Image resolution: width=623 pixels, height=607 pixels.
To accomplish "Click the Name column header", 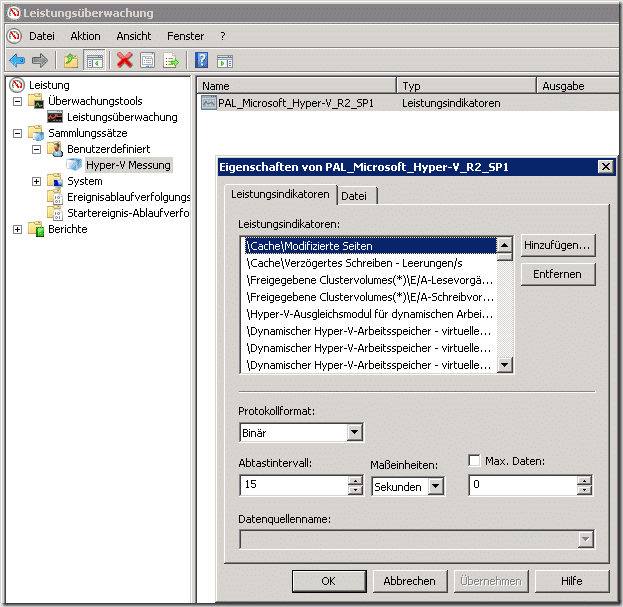I will pos(296,86).
